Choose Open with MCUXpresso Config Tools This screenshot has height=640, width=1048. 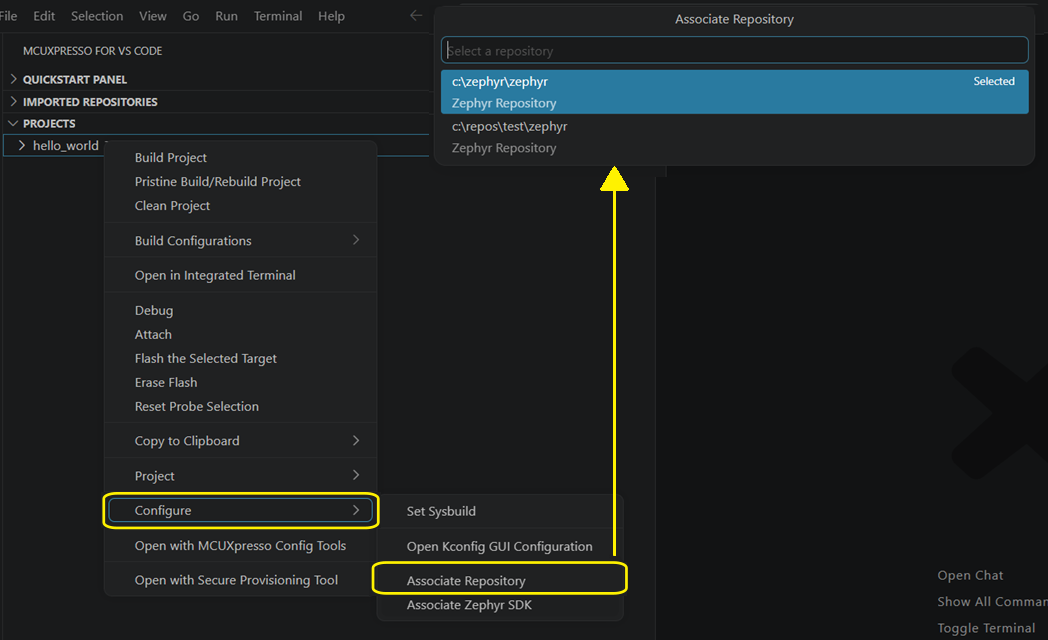pyautogui.click(x=241, y=546)
